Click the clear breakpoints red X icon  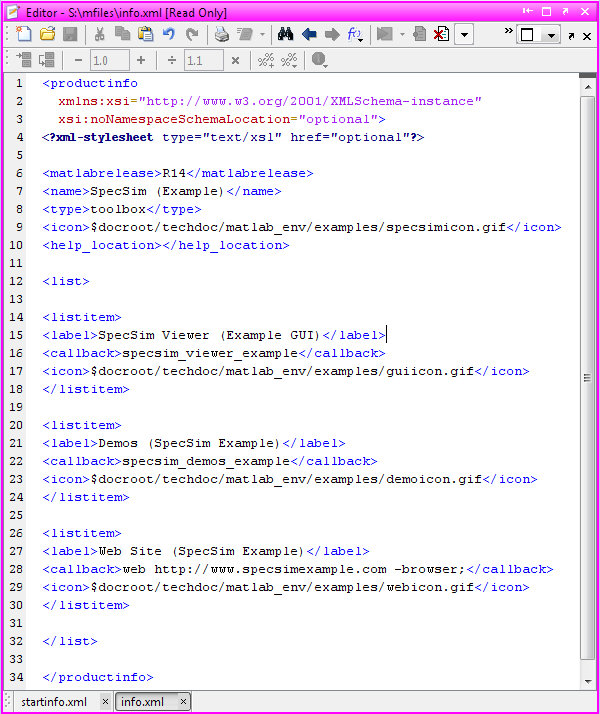441,35
